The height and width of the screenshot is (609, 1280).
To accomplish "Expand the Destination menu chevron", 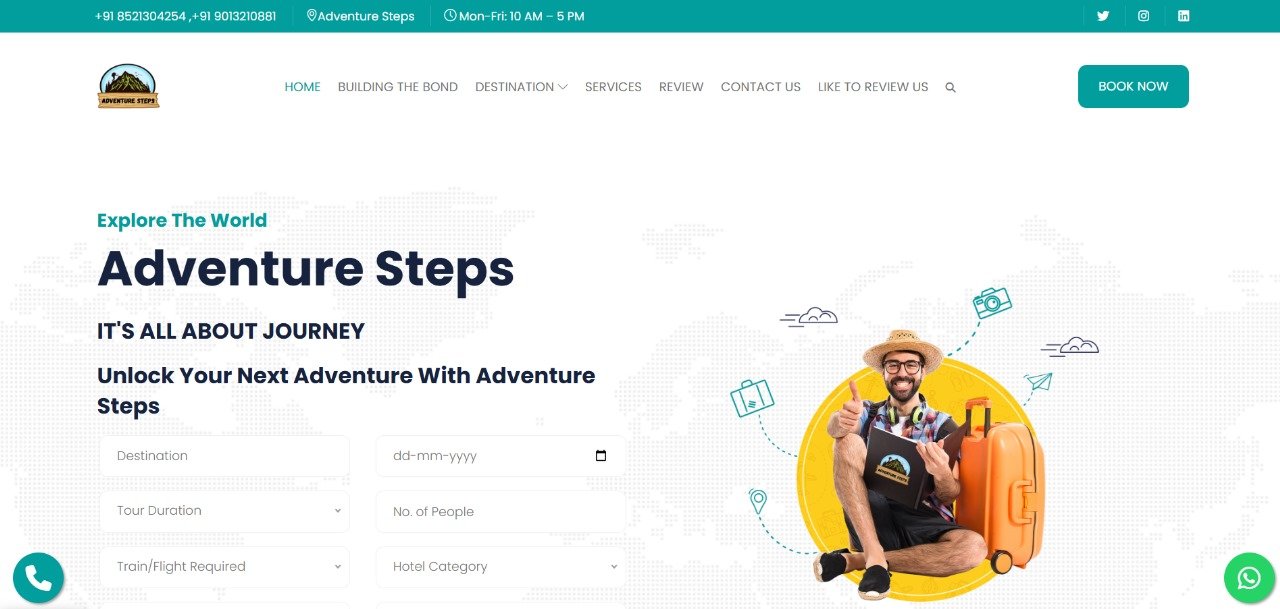I will (563, 87).
